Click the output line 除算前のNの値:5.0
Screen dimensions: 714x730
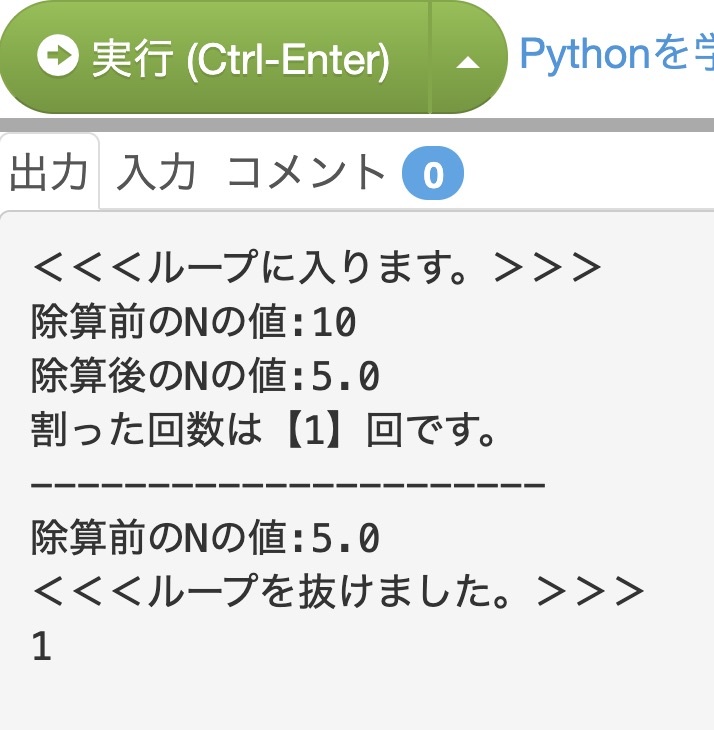coord(205,538)
